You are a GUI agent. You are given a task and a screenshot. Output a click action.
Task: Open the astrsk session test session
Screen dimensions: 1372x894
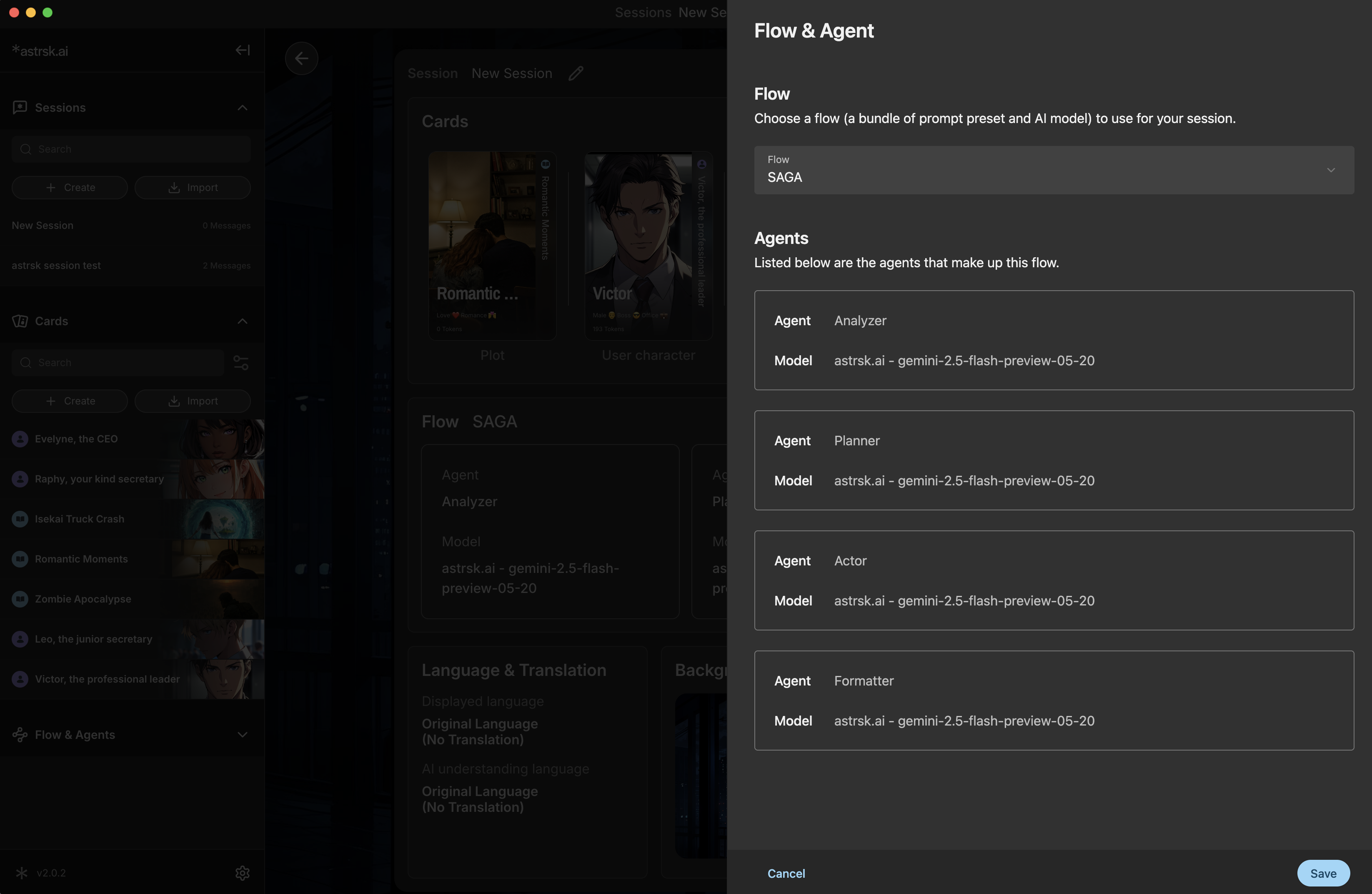(x=131, y=265)
